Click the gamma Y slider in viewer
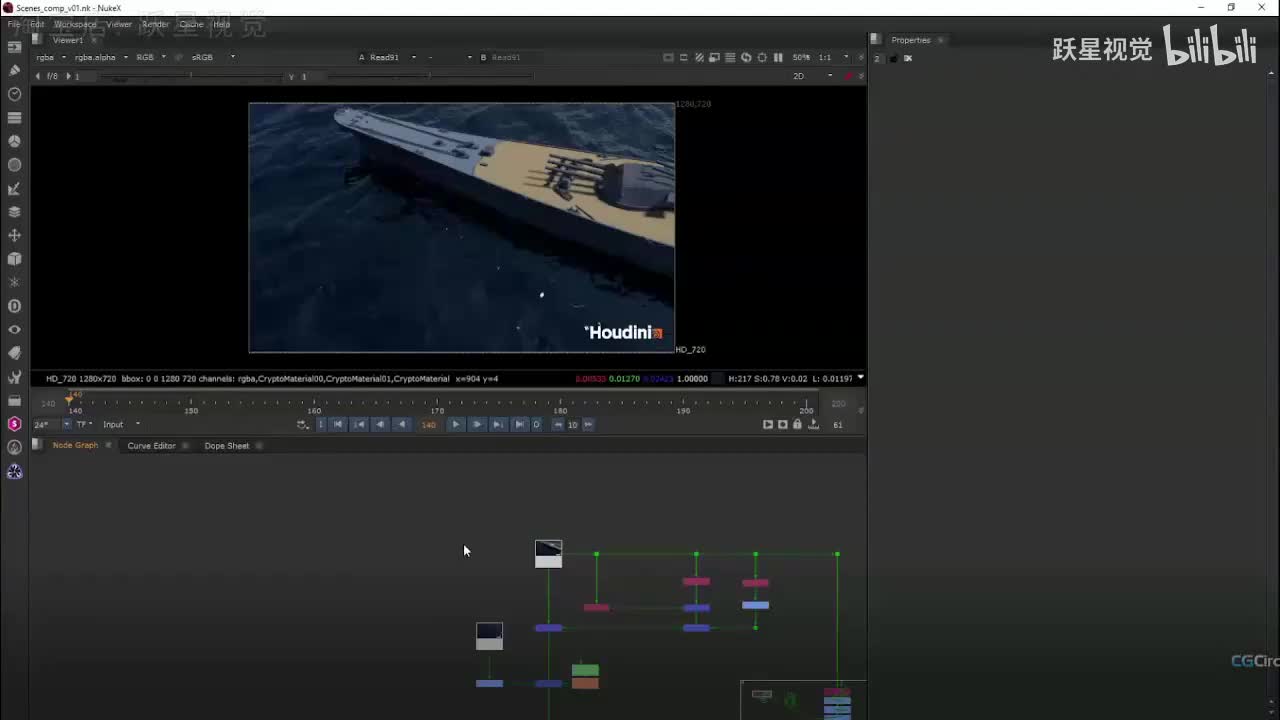 coord(428,76)
